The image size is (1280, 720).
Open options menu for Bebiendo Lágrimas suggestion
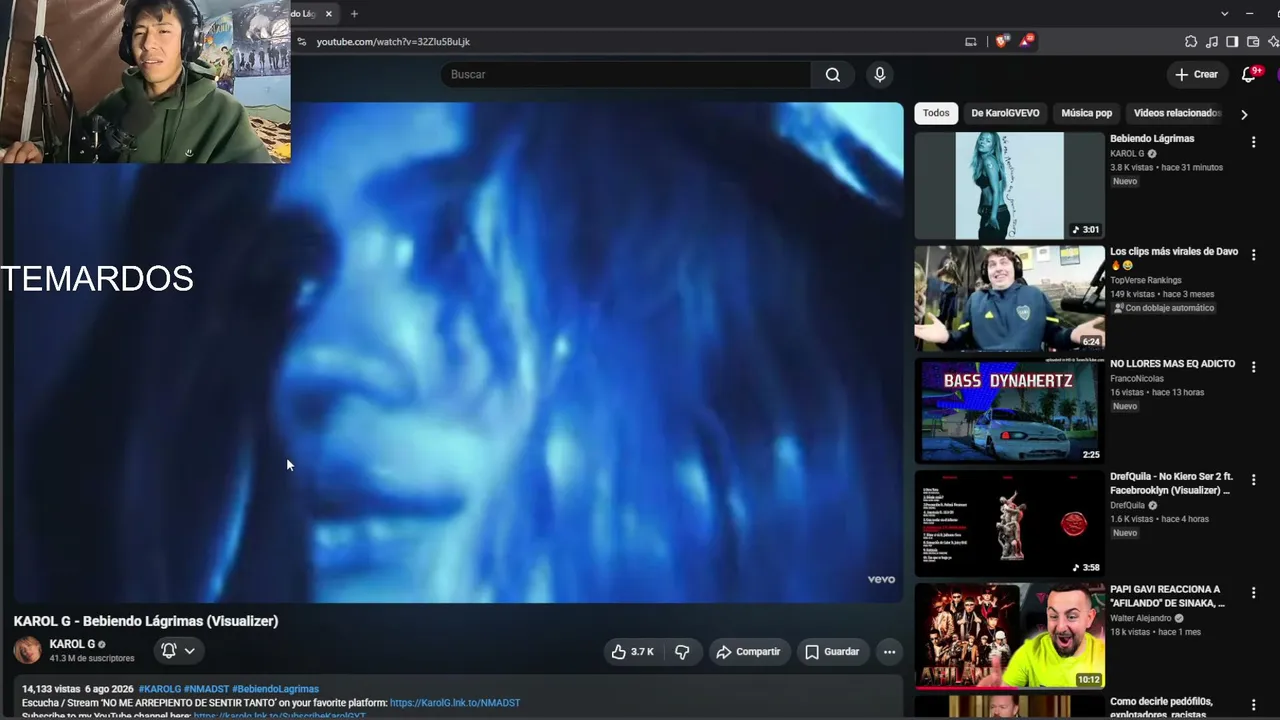pyautogui.click(x=1253, y=143)
